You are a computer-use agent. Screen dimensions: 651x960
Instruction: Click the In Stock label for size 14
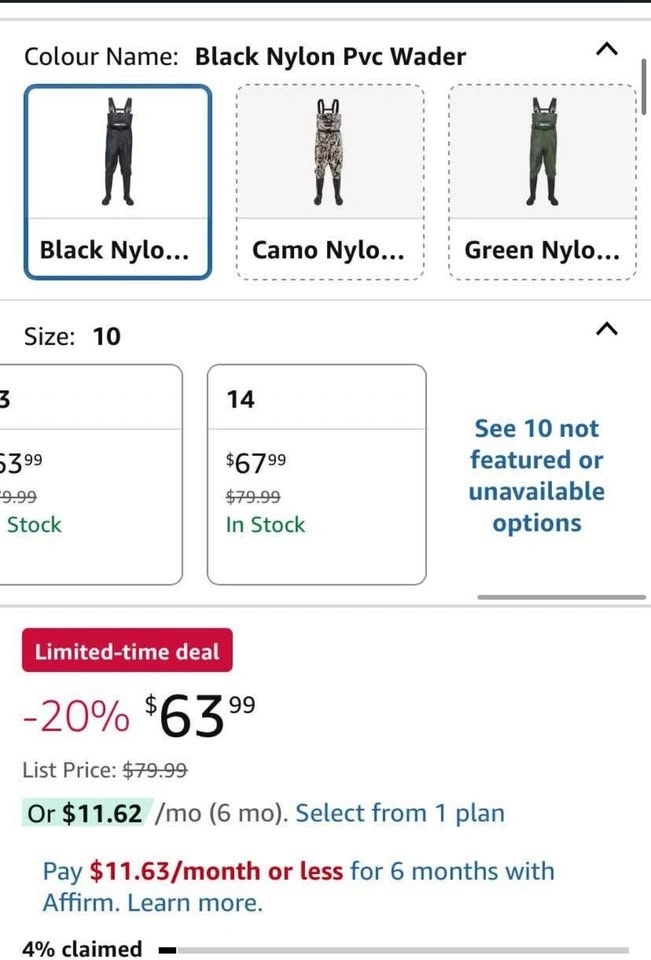click(x=265, y=525)
